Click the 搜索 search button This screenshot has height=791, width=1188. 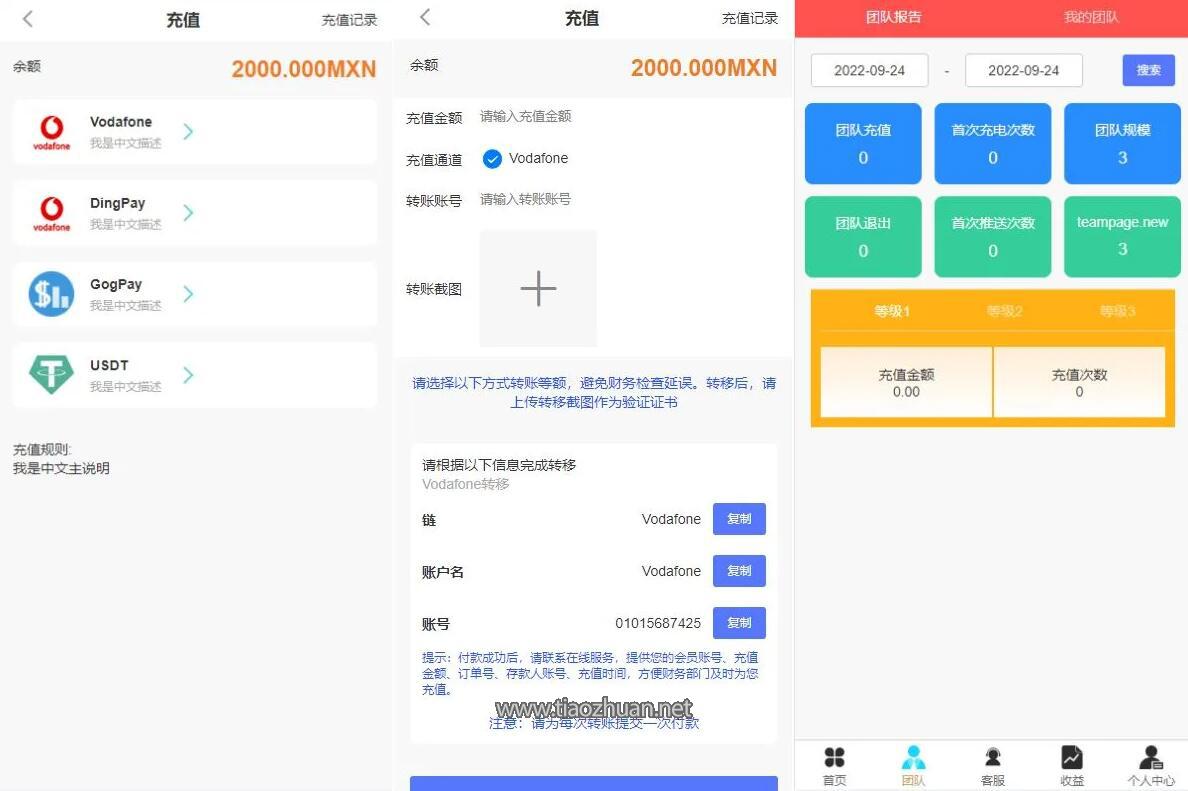point(1148,70)
